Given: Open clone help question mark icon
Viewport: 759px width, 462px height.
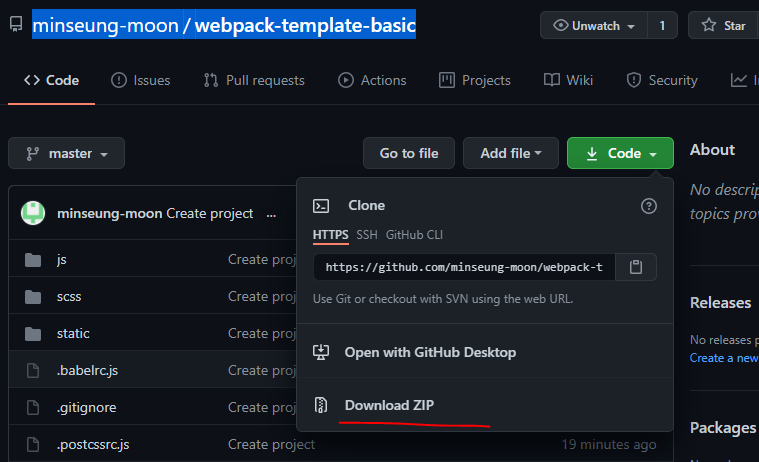Looking at the screenshot, I should (x=649, y=206).
